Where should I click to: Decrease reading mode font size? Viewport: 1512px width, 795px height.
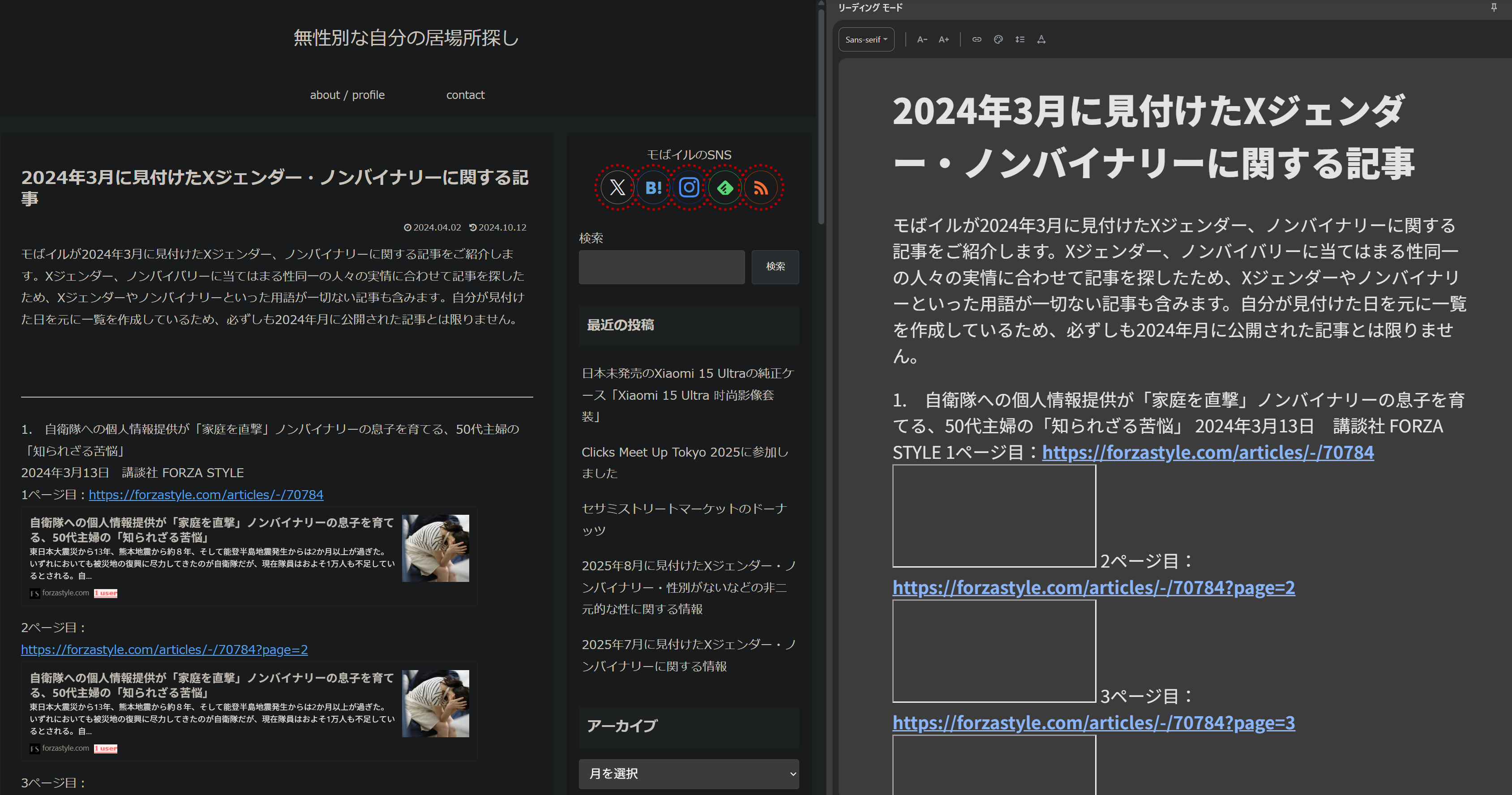(x=922, y=39)
